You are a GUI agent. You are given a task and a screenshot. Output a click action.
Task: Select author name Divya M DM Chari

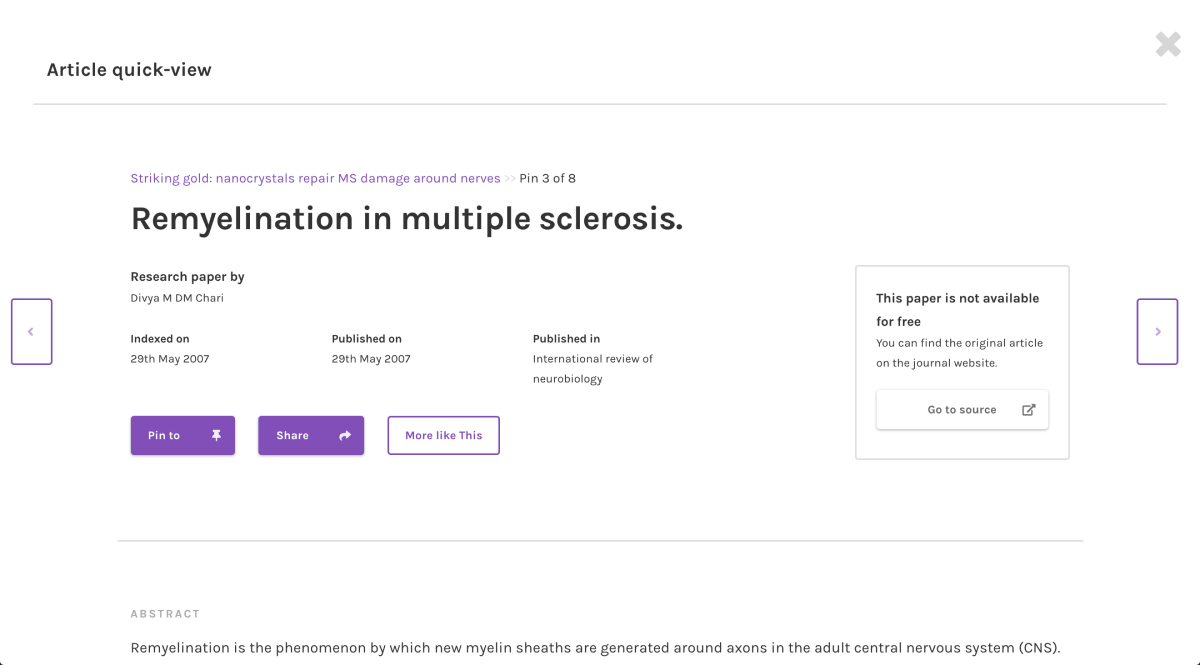[x=177, y=298]
